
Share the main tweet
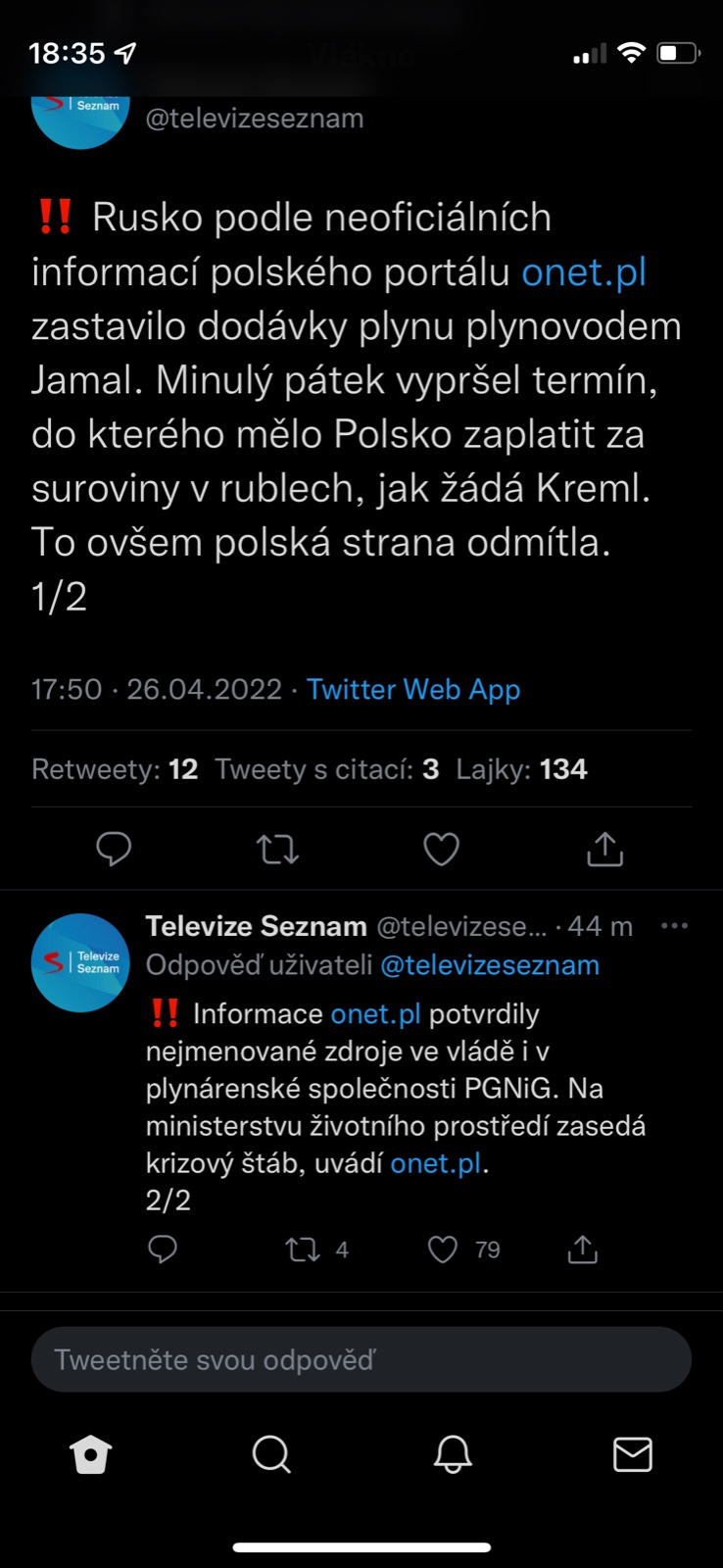604,849
